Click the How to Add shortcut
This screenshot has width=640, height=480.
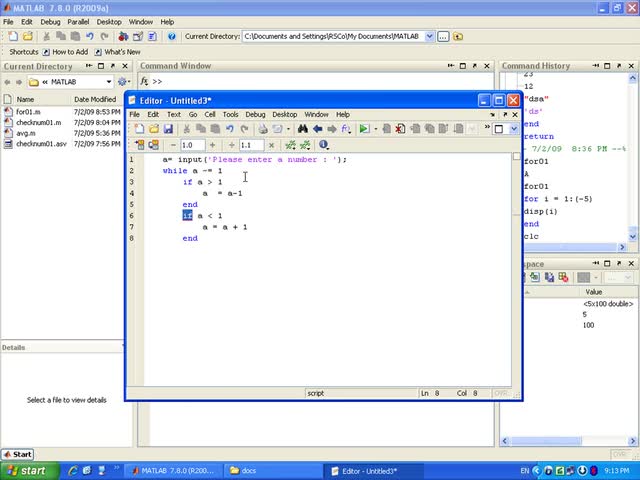pos(65,52)
